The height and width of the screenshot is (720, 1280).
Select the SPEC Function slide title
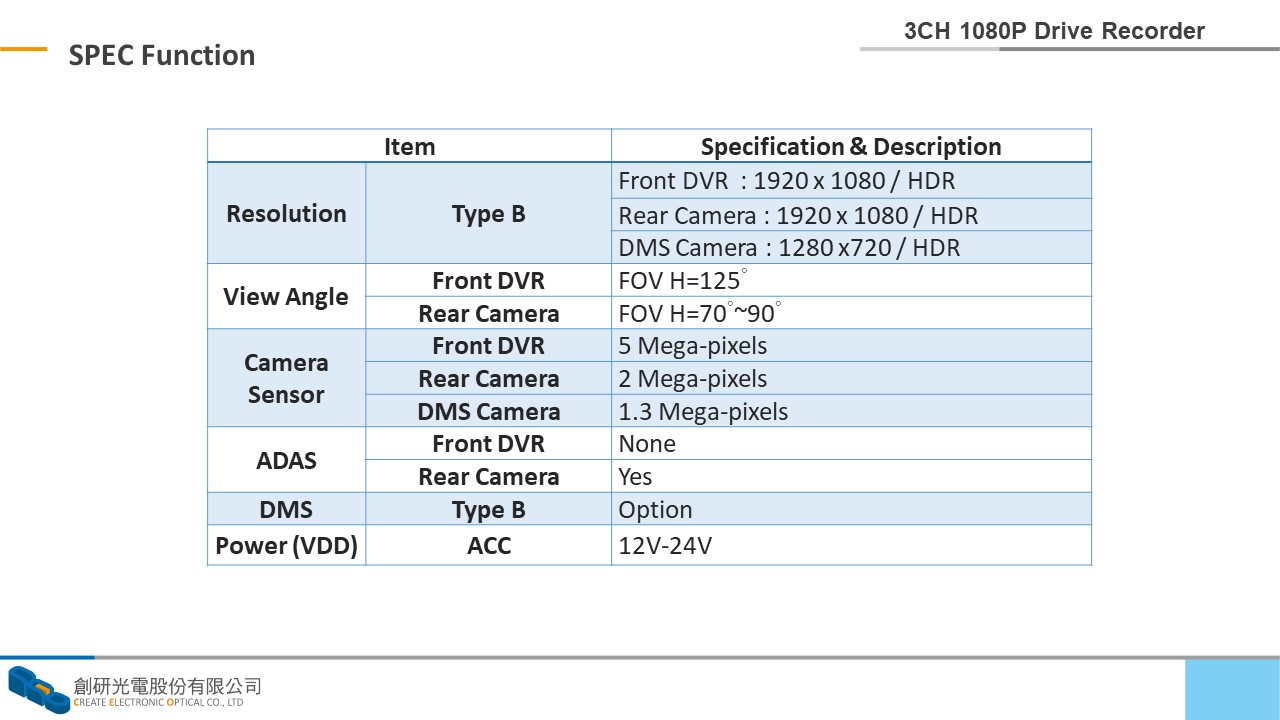click(x=162, y=55)
